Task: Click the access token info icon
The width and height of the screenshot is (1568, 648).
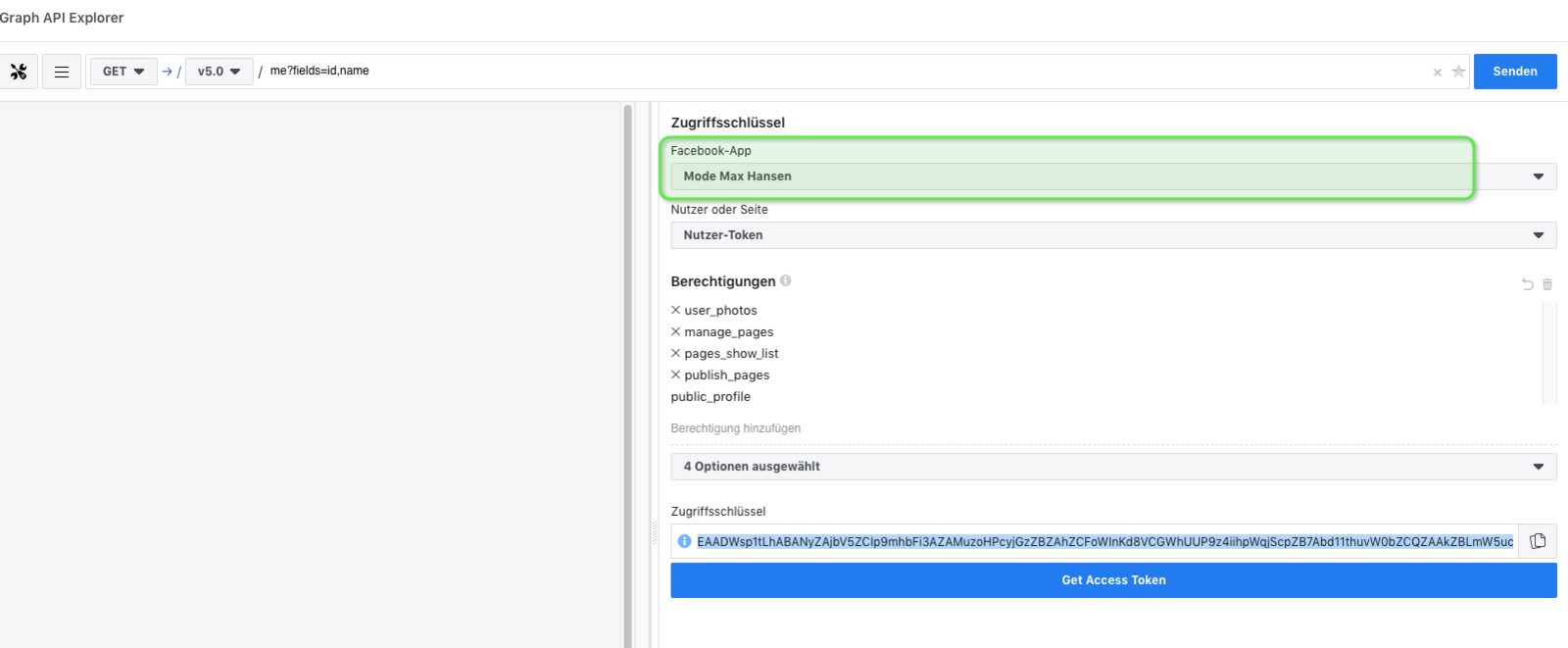Action: (684, 541)
